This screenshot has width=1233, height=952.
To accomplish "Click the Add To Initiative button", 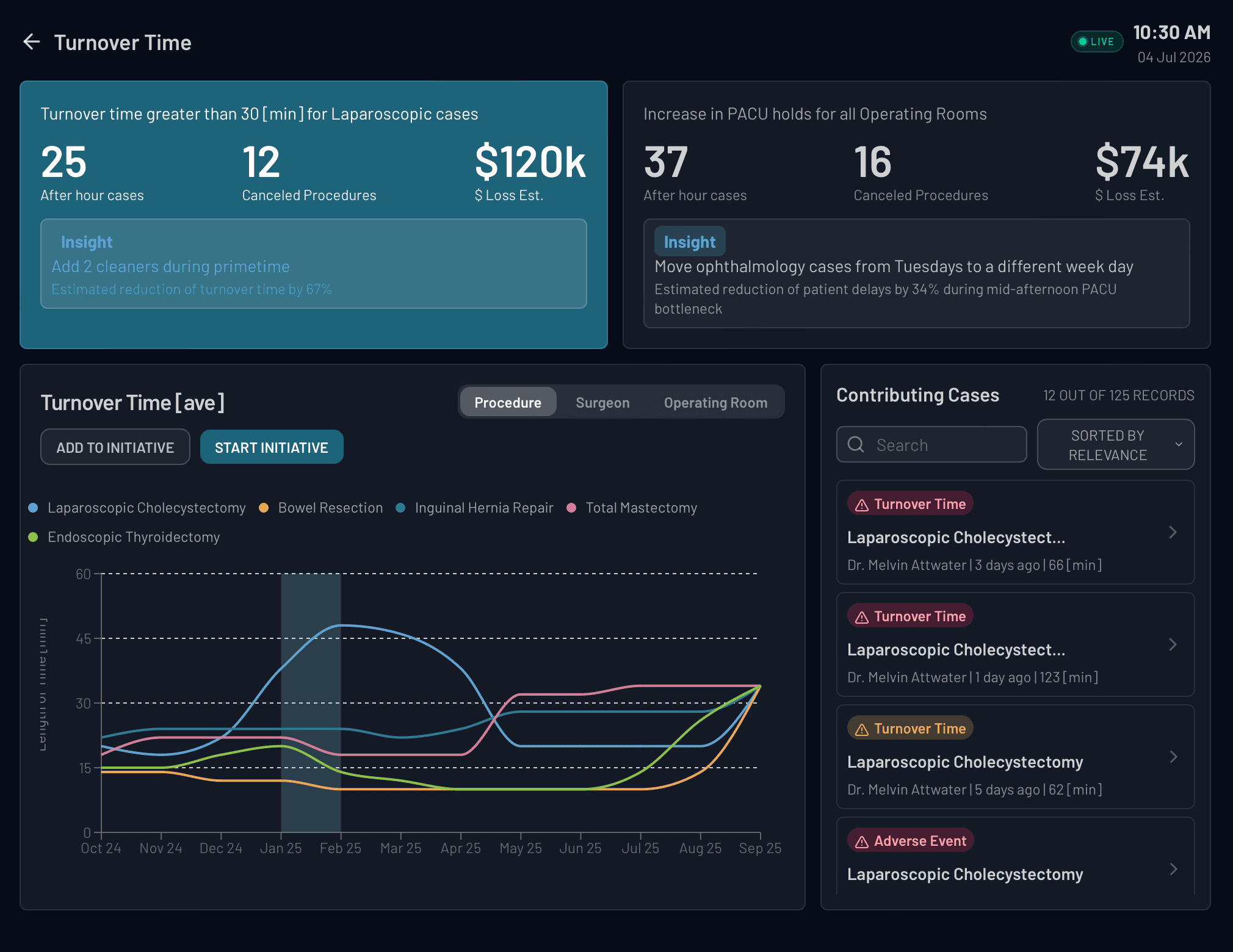I will coord(115,447).
